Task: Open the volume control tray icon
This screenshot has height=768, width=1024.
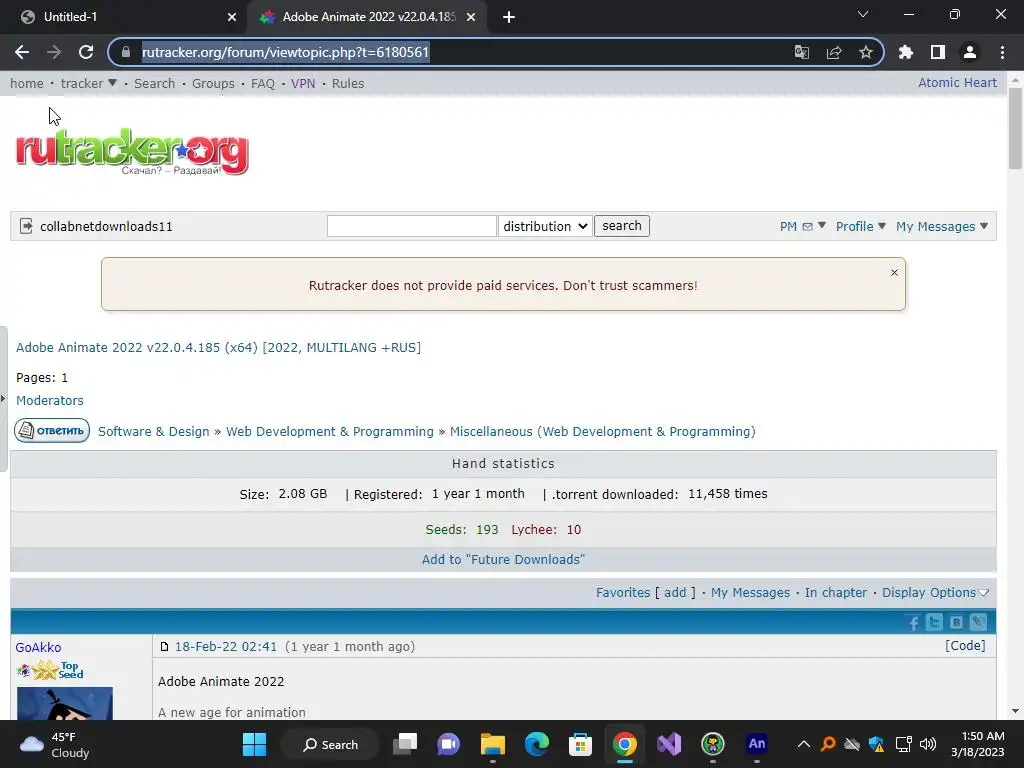Action: 927,744
